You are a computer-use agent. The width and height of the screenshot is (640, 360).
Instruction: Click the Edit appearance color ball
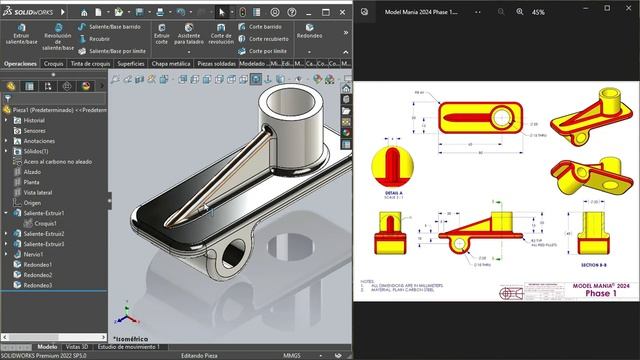(x=317, y=79)
